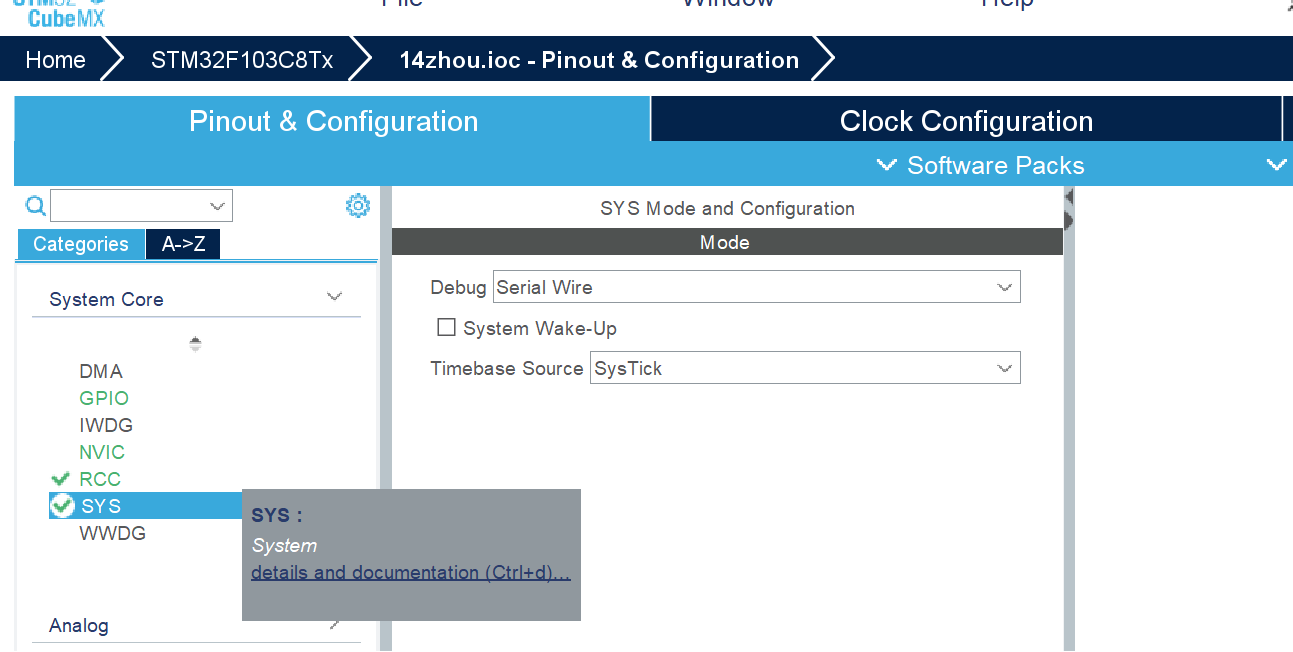This screenshot has height=652, width=1293.
Task: Open the Timebase Source dropdown
Action: point(806,368)
